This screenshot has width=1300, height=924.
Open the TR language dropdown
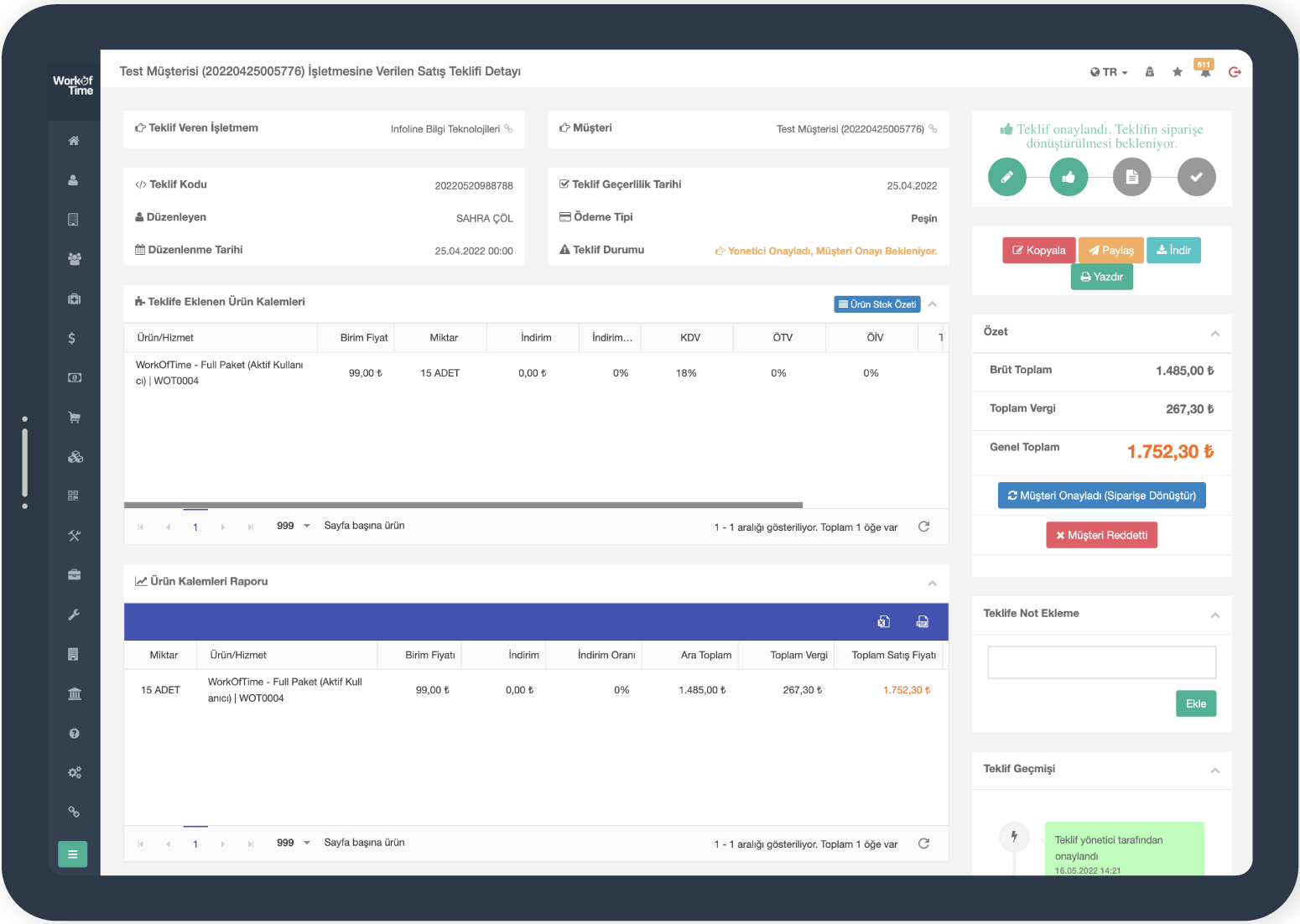(1109, 72)
